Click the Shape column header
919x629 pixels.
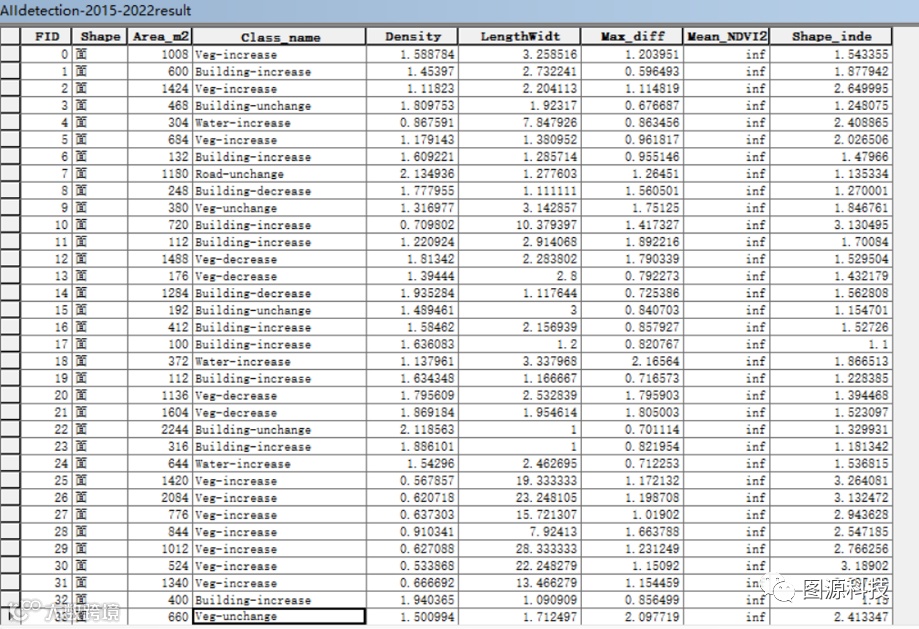click(x=100, y=36)
